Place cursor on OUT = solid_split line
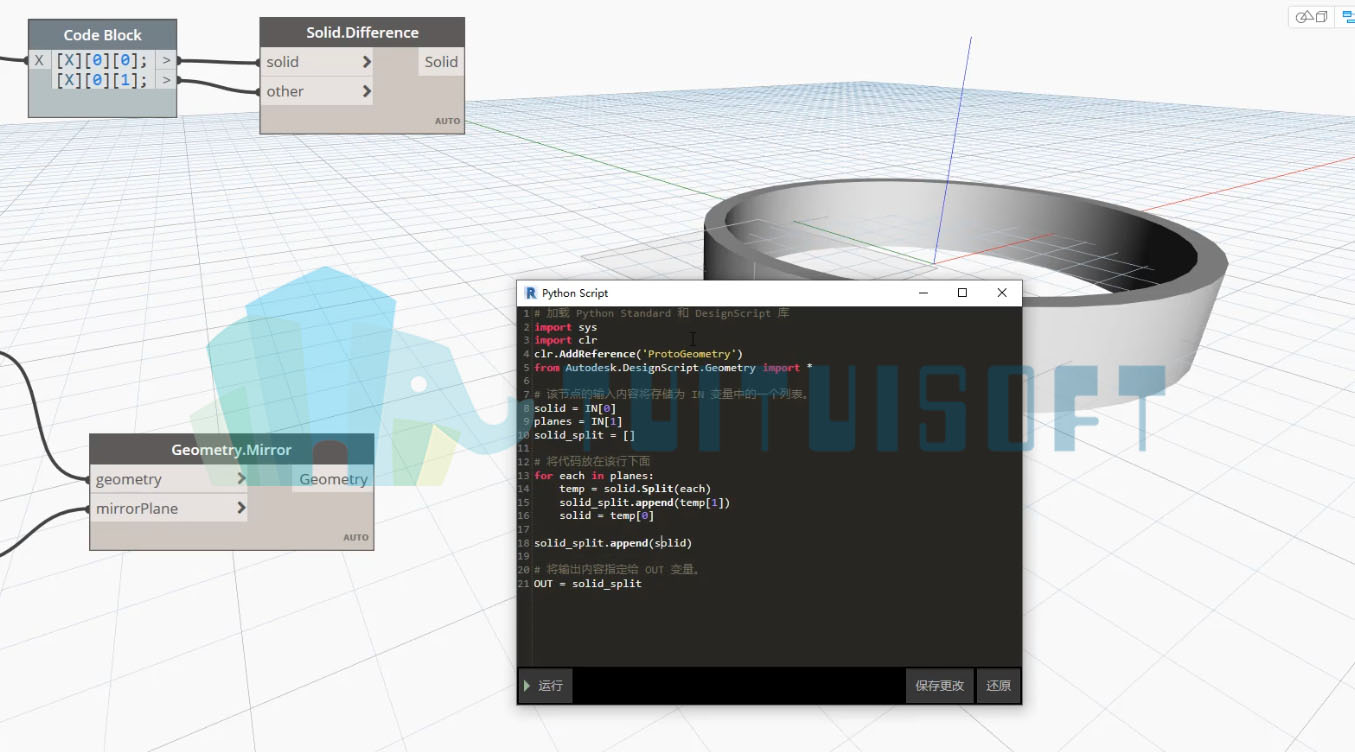This screenshot has width=1355, height=752. coord(588,583)
